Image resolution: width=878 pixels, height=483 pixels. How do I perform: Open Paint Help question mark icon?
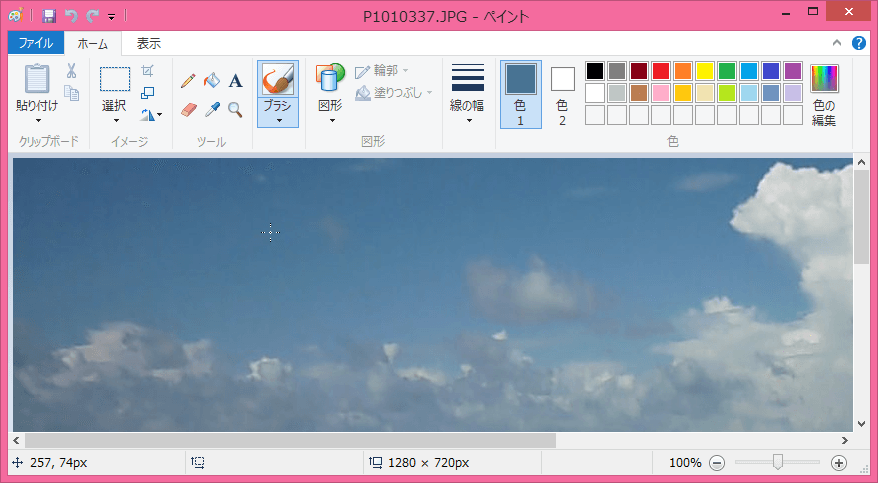tap(858, 43)
